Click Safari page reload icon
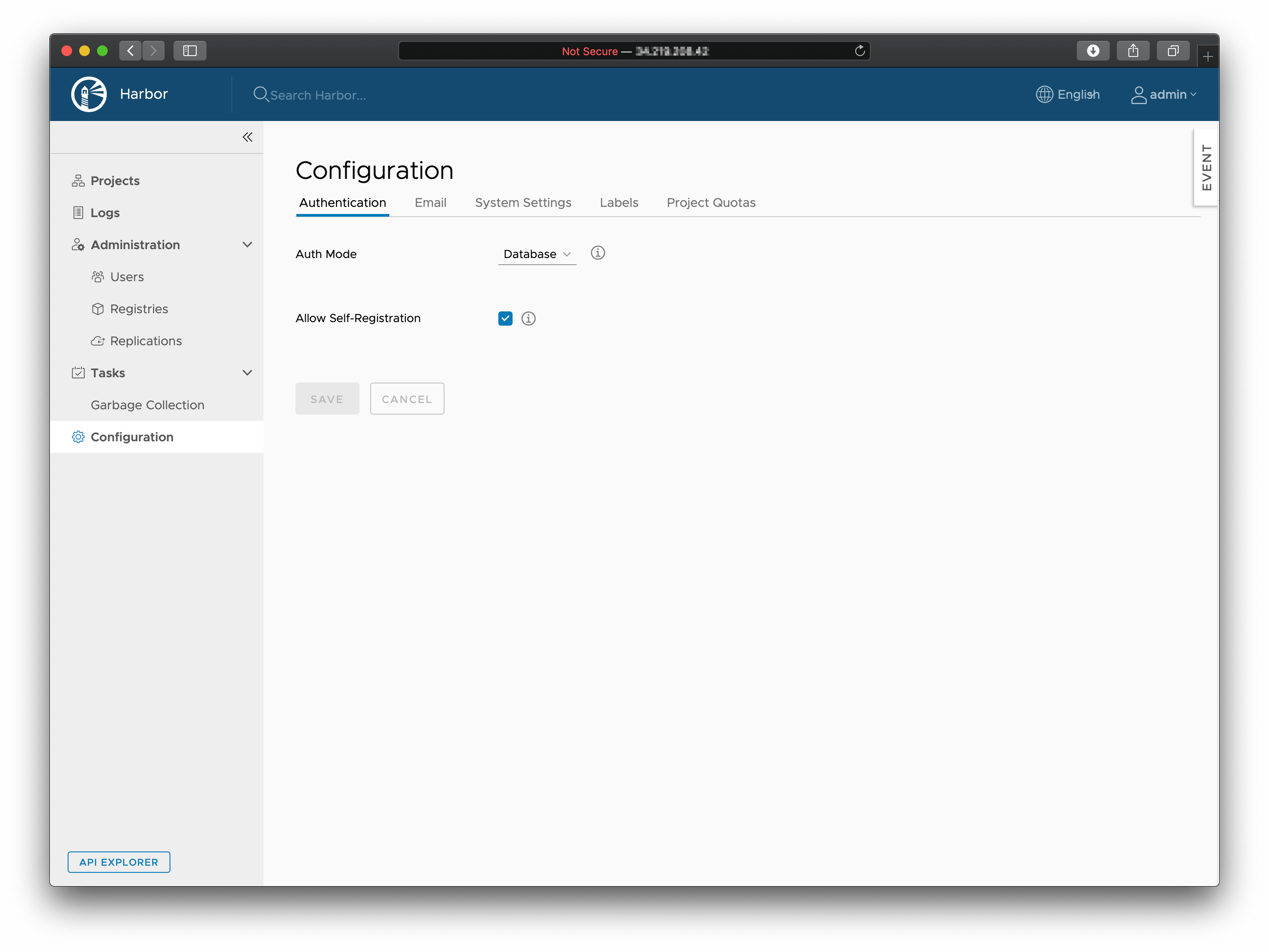The image size is (1269, 952). click(x=859, y=51)
